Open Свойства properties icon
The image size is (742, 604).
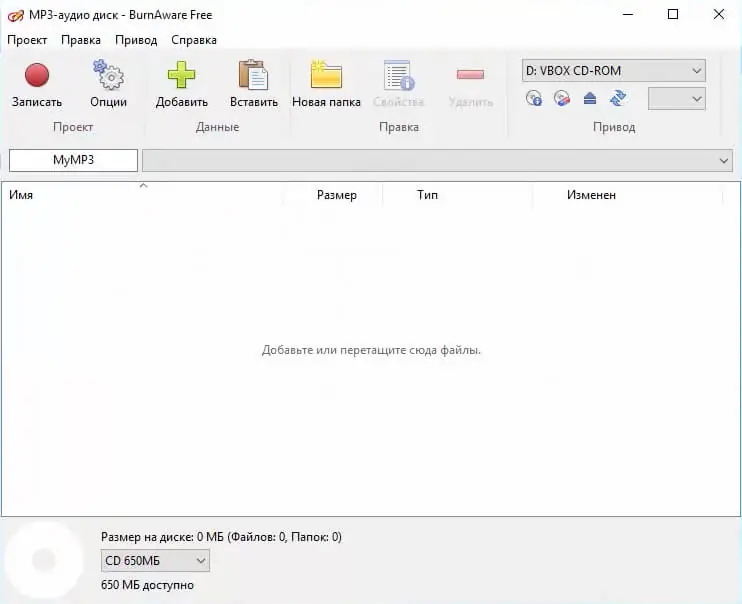[398, 84]
